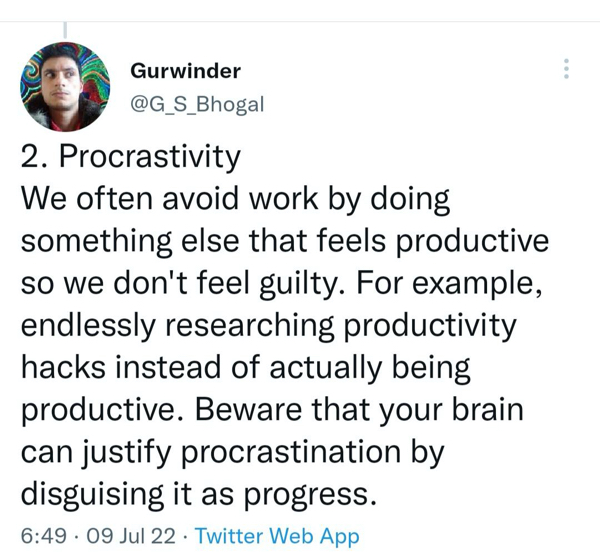Click the "2. Procrastivity" heading line
Viewport: 600px width, 559px height.
pos(131,157)
